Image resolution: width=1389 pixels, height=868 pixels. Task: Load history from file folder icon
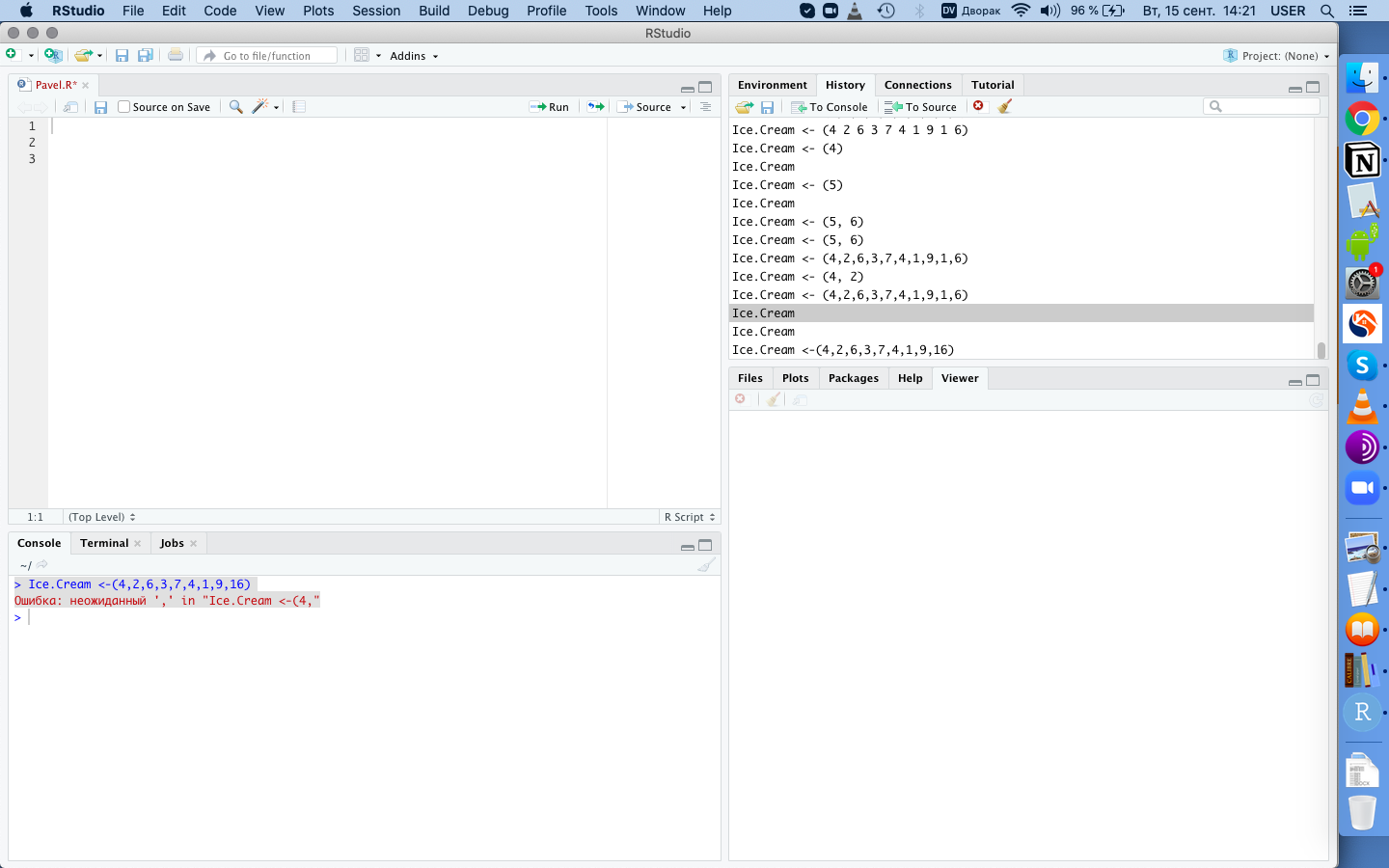744,107
